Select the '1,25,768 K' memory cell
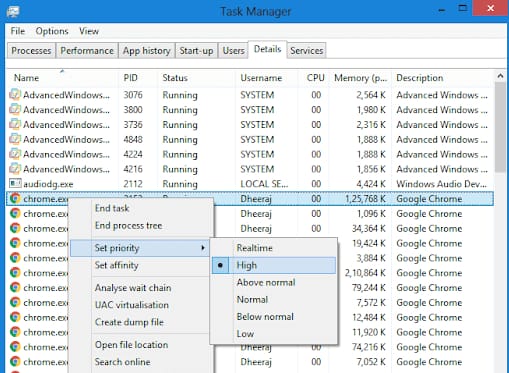 coord(365,199)
